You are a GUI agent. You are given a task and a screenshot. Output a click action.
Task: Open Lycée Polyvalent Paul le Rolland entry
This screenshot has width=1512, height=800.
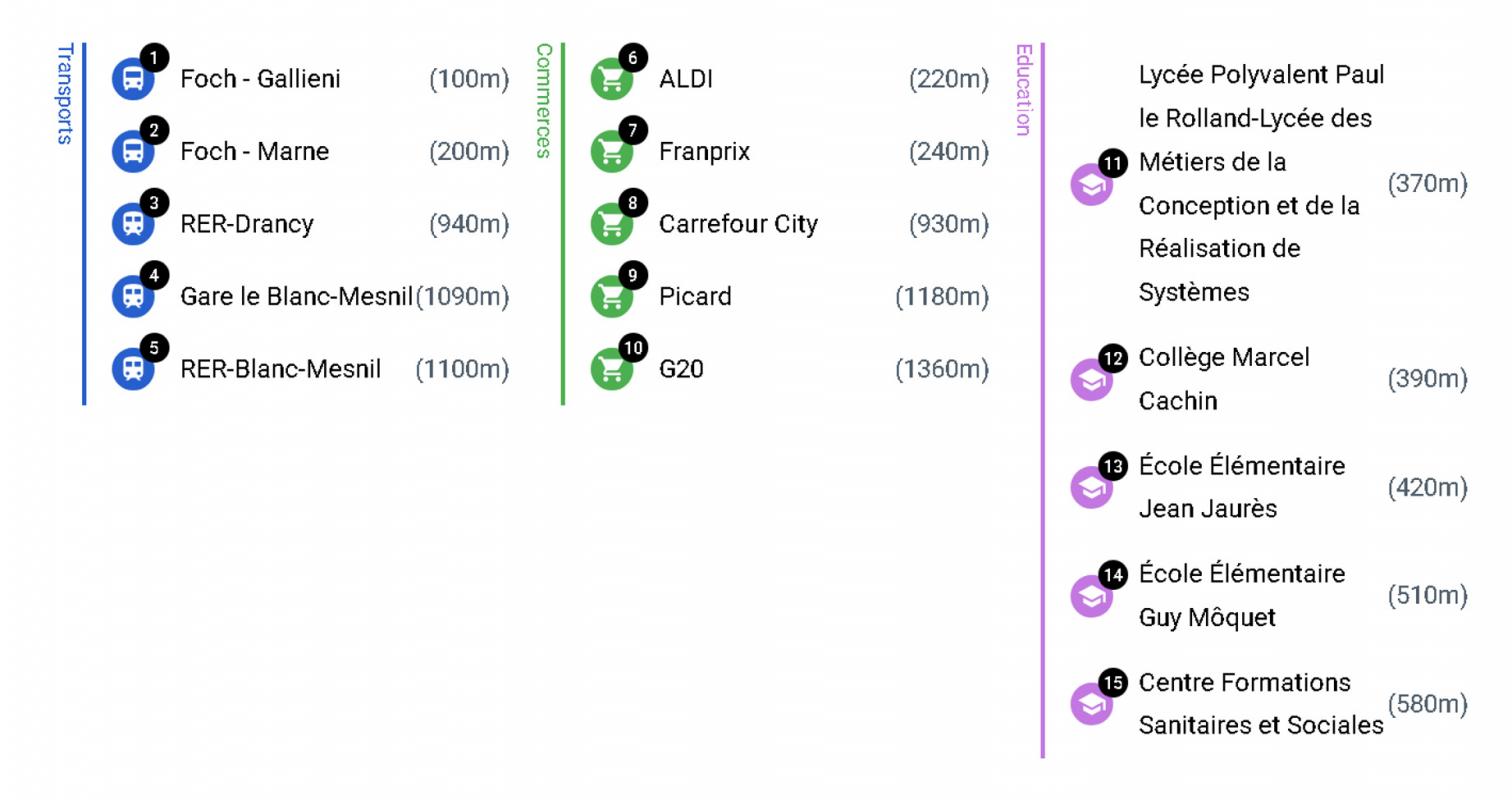pos(1260,183)
